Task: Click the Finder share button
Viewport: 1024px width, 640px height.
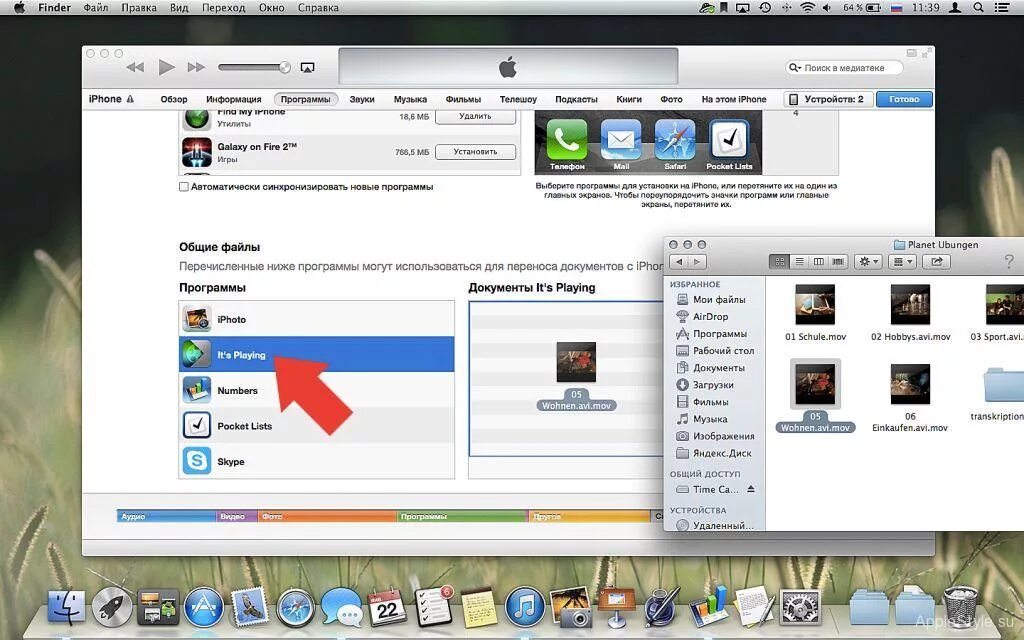Action: pos(936,262)
